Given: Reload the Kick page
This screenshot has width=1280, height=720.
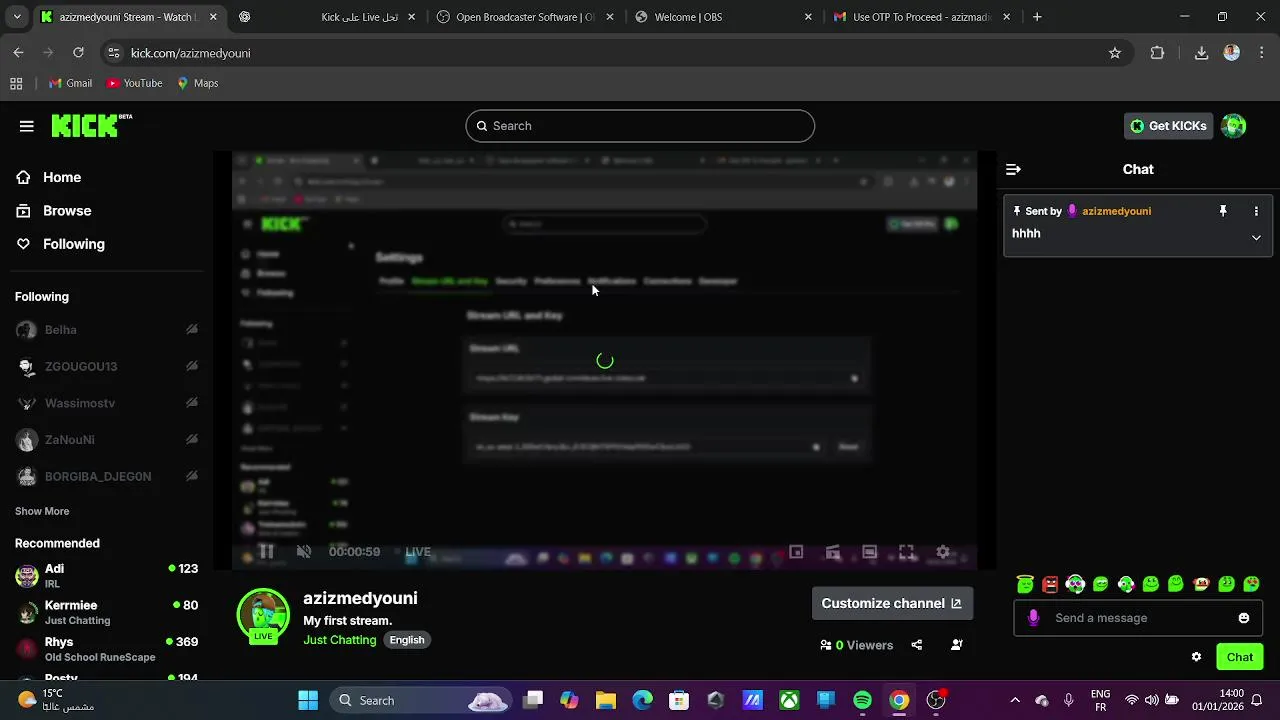Looking at the screenshot, I should (78, 53).
